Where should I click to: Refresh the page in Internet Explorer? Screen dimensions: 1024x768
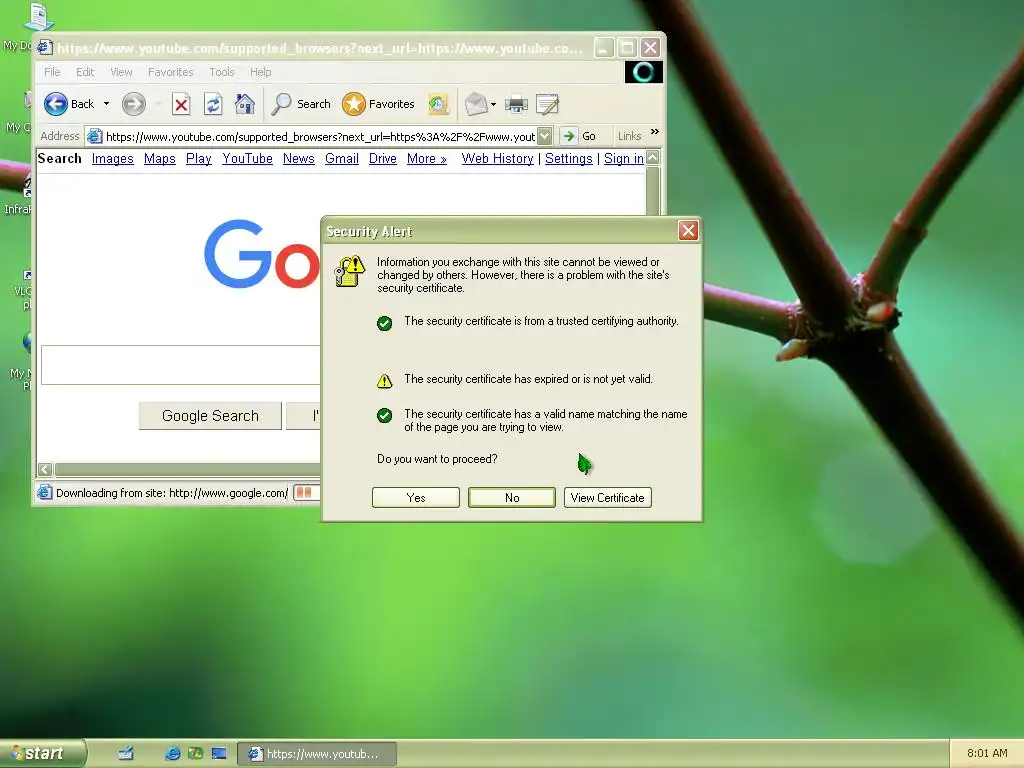[213, 104]
